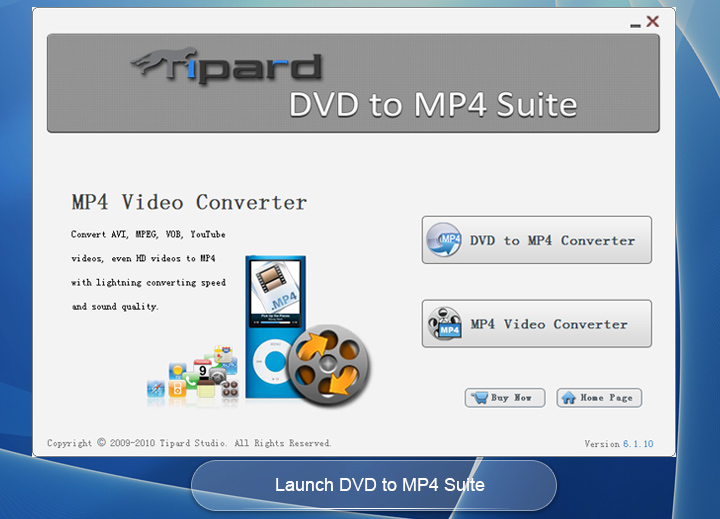This screenshot has height=519, width=720.
Task: Click the 'videos, even HD videos to MP4' line
Action: [143, 258]
